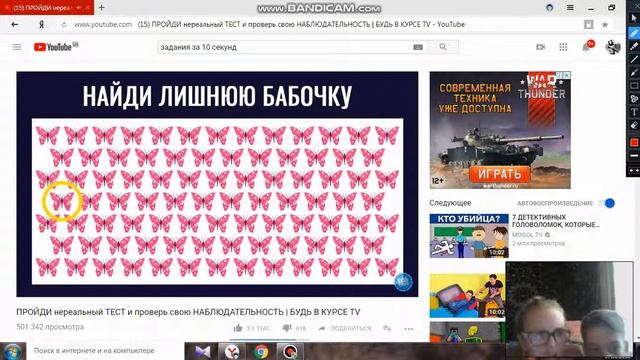This screenshot has height=360, width=640.
Task: Open the YouTube apps grid icon
Action: tap(563, 47)
